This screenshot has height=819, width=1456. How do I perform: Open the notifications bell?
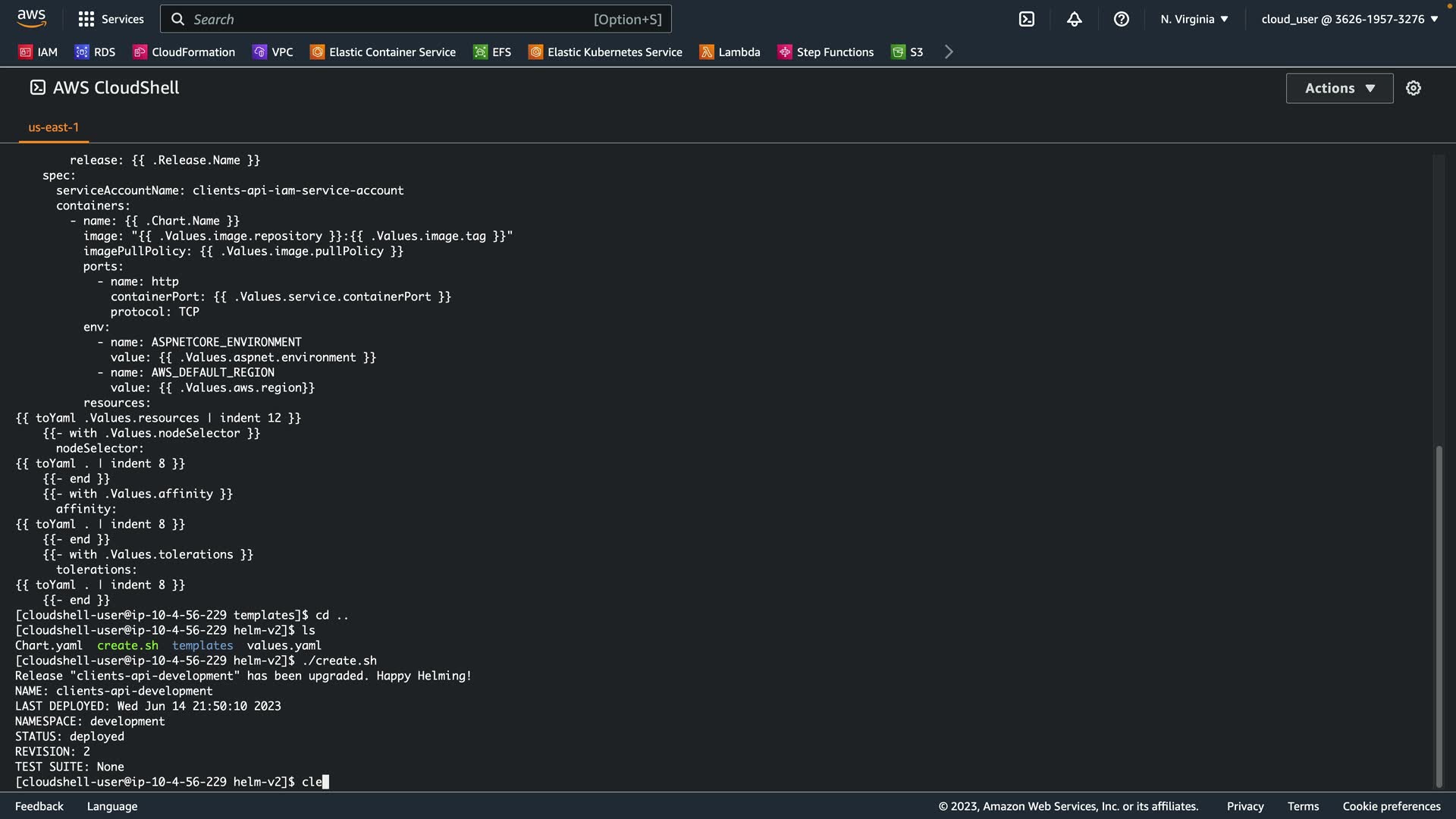pos(1074,19)
